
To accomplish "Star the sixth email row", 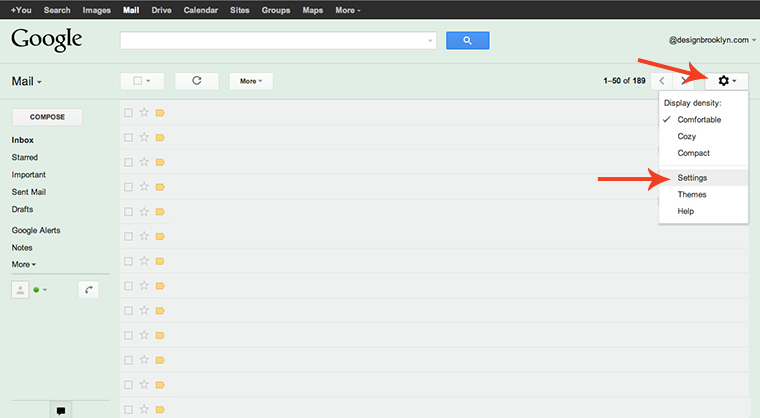I will [x=144, y=236].
